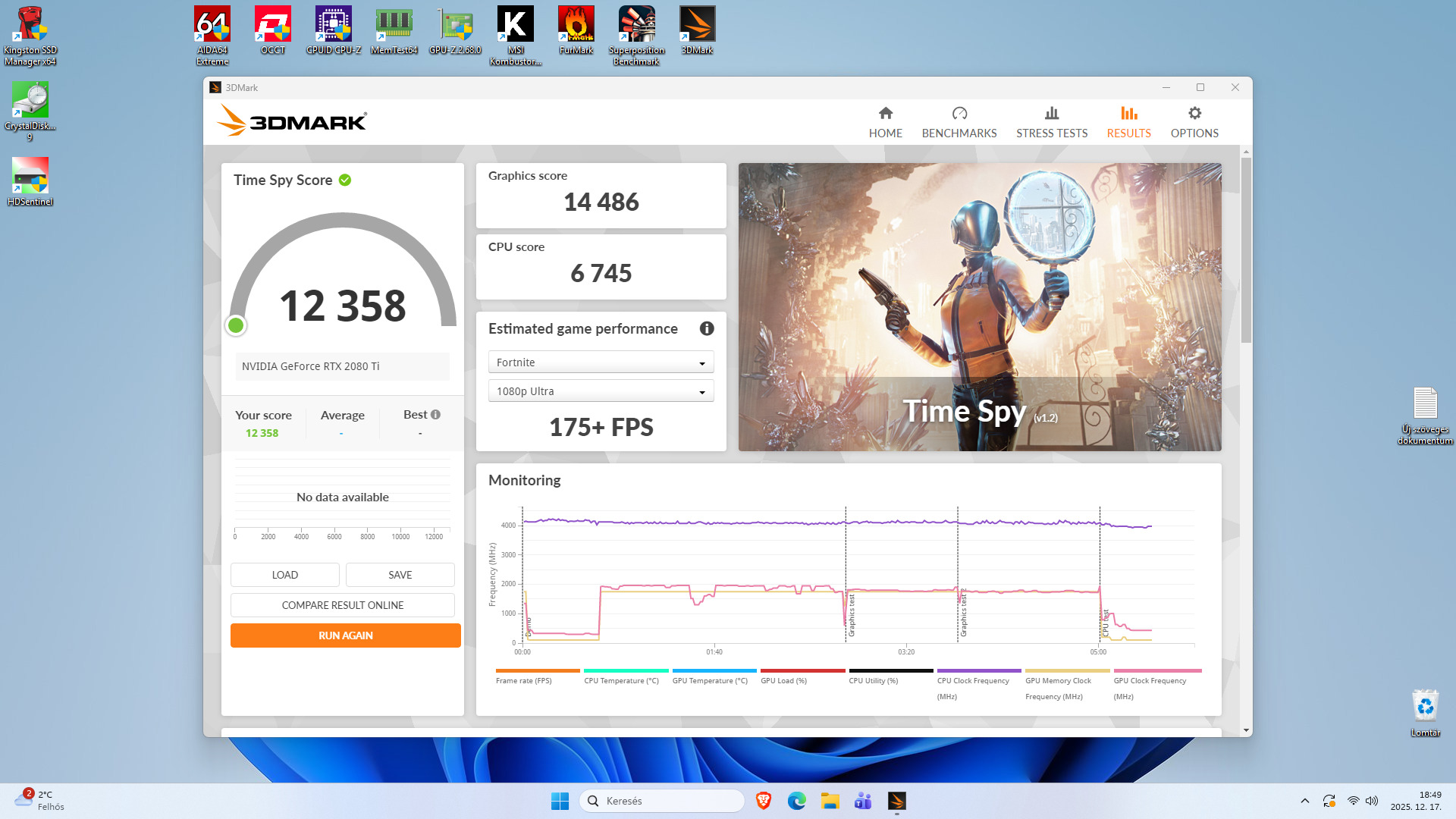Click the Time Spy benchmark image

979,306
